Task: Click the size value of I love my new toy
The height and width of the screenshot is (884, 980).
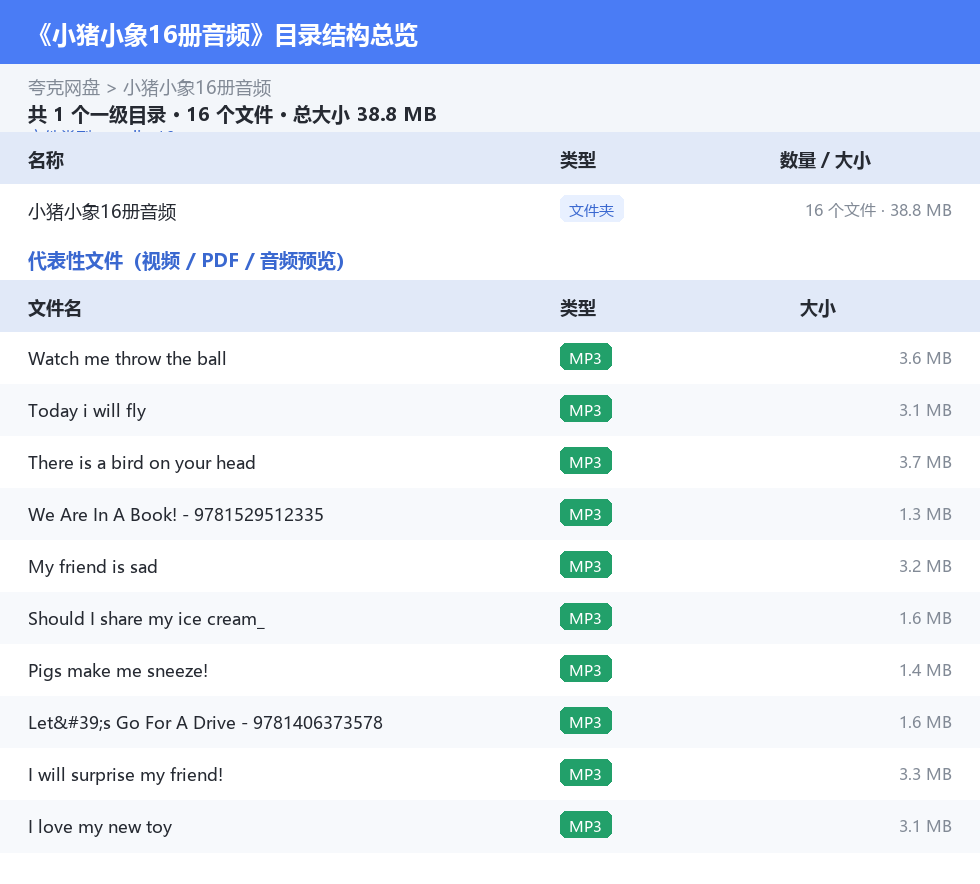Action: (x=925, y=826)
